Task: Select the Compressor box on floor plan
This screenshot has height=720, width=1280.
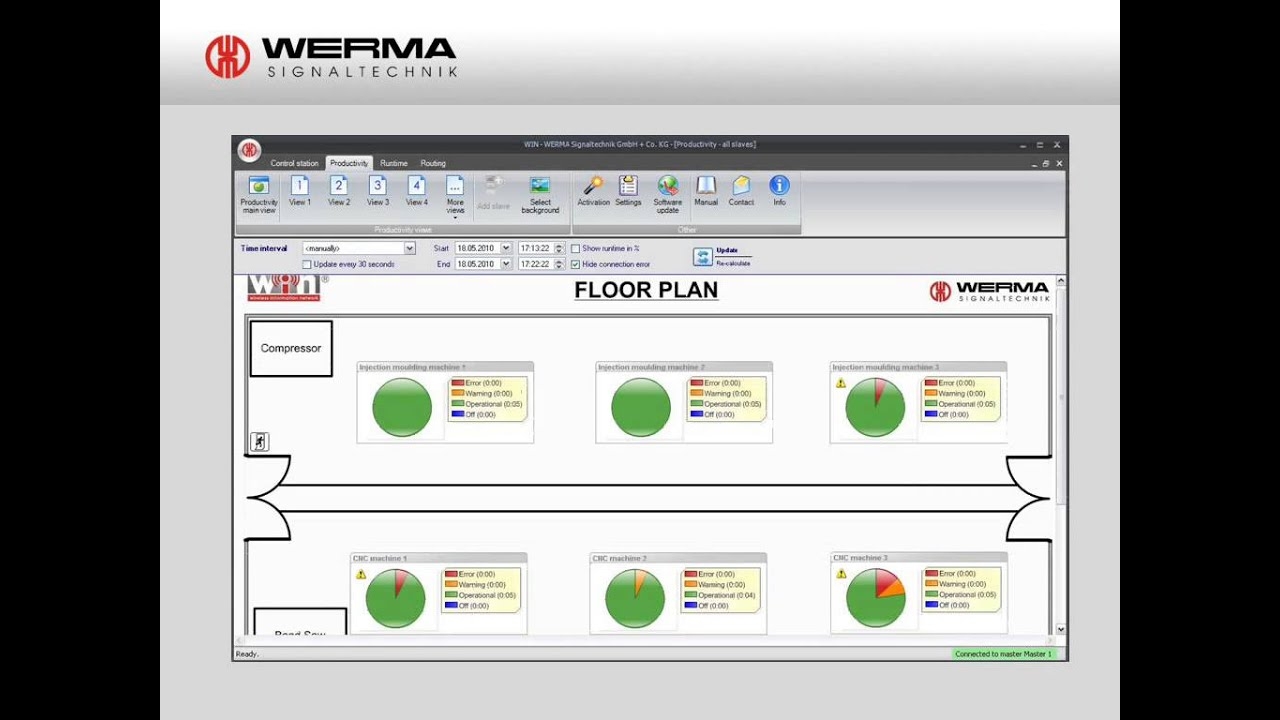Action: [x=291, y=348]
